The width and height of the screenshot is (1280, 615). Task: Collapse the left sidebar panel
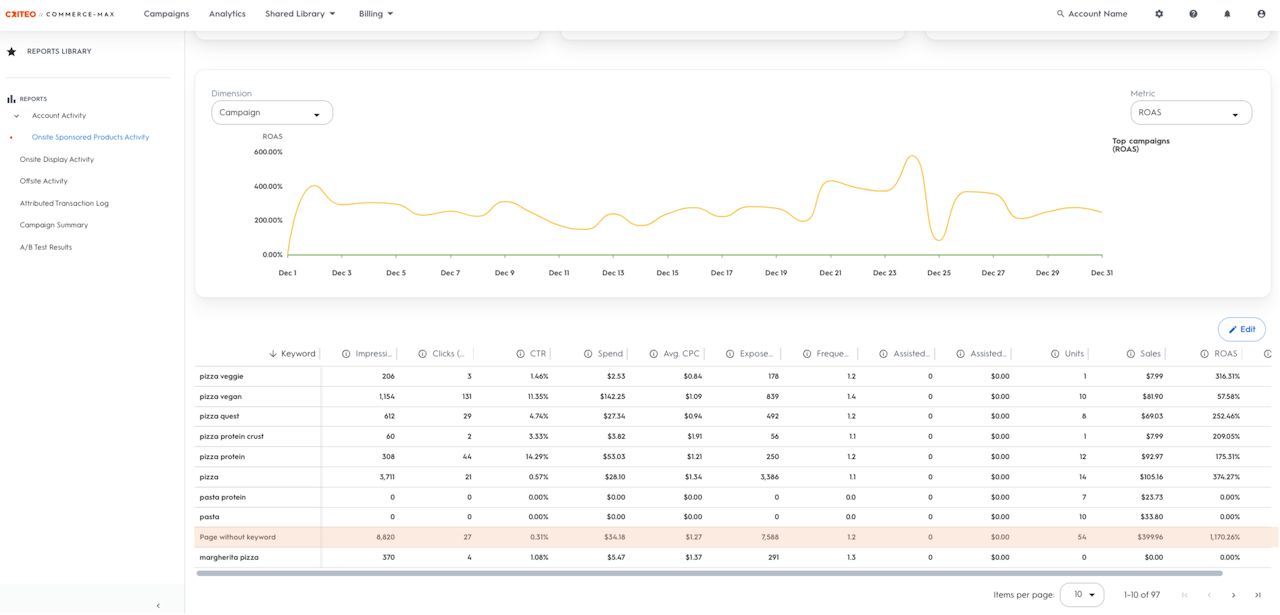pos(158,605)
